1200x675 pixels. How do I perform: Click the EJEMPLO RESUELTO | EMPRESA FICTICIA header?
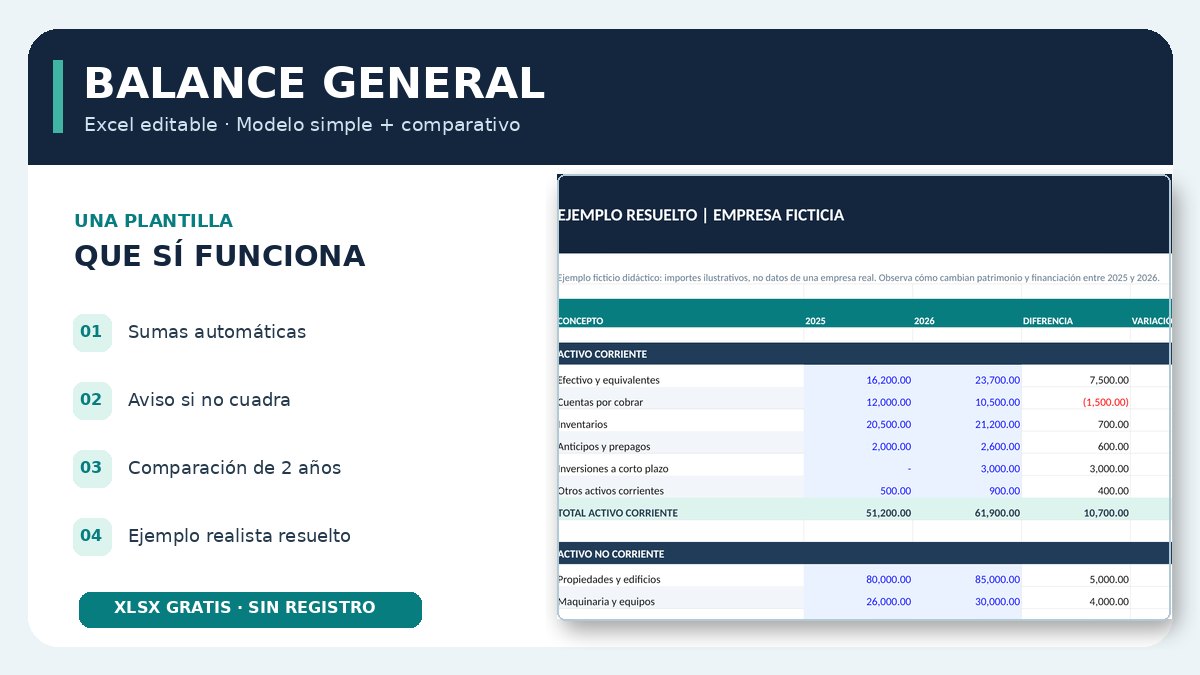pos(700,215)
